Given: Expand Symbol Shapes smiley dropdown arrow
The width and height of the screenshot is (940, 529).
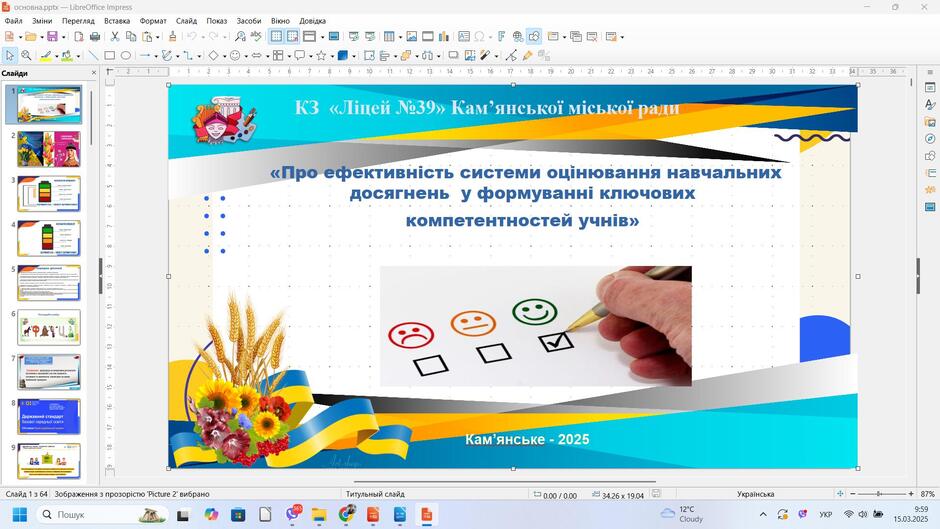Looking at the screenshot, I should click(246, 56).
